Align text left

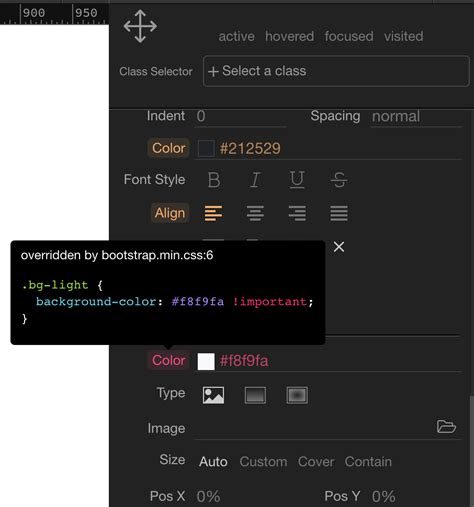[213, 213]
